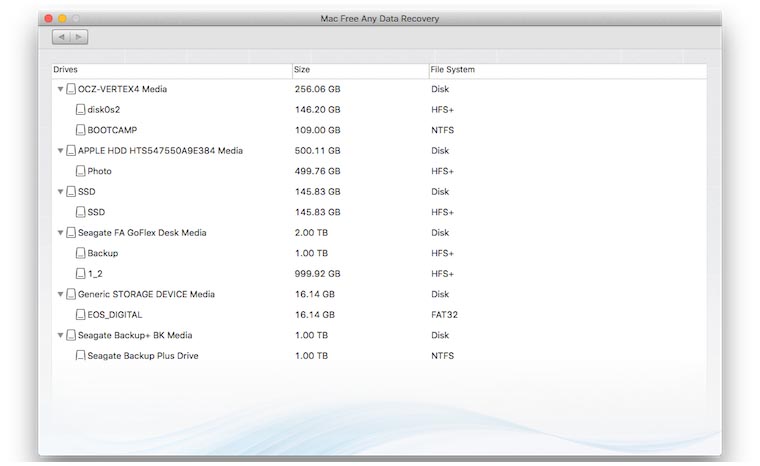Click the APPLE HDD drive icon
The image size is (760, 466).
pos(71,151)
